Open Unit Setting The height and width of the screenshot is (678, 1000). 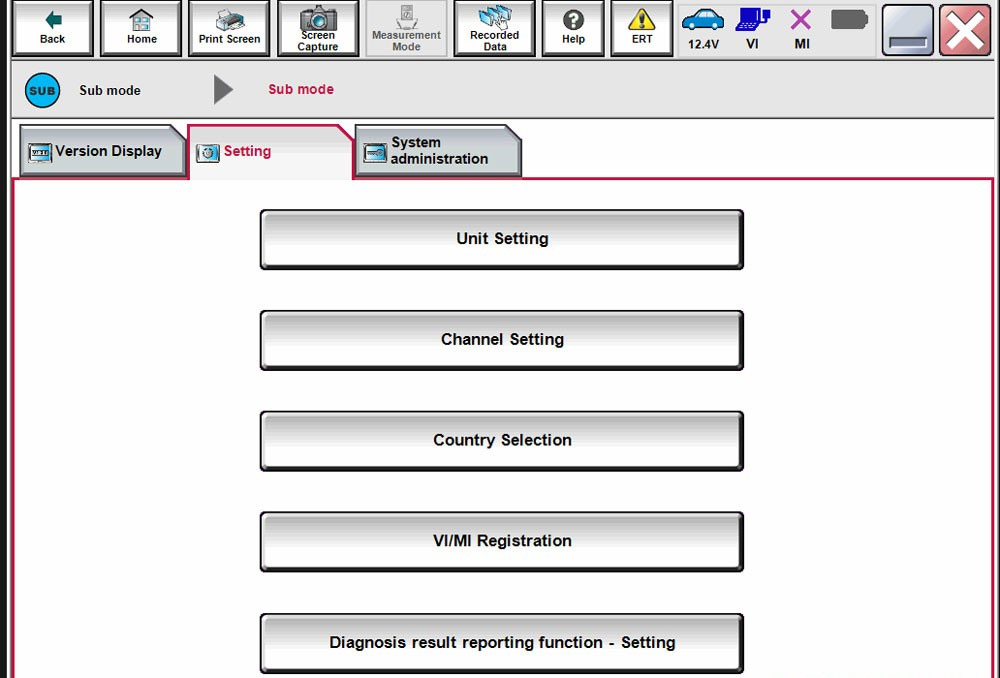[x=501, y=239]
